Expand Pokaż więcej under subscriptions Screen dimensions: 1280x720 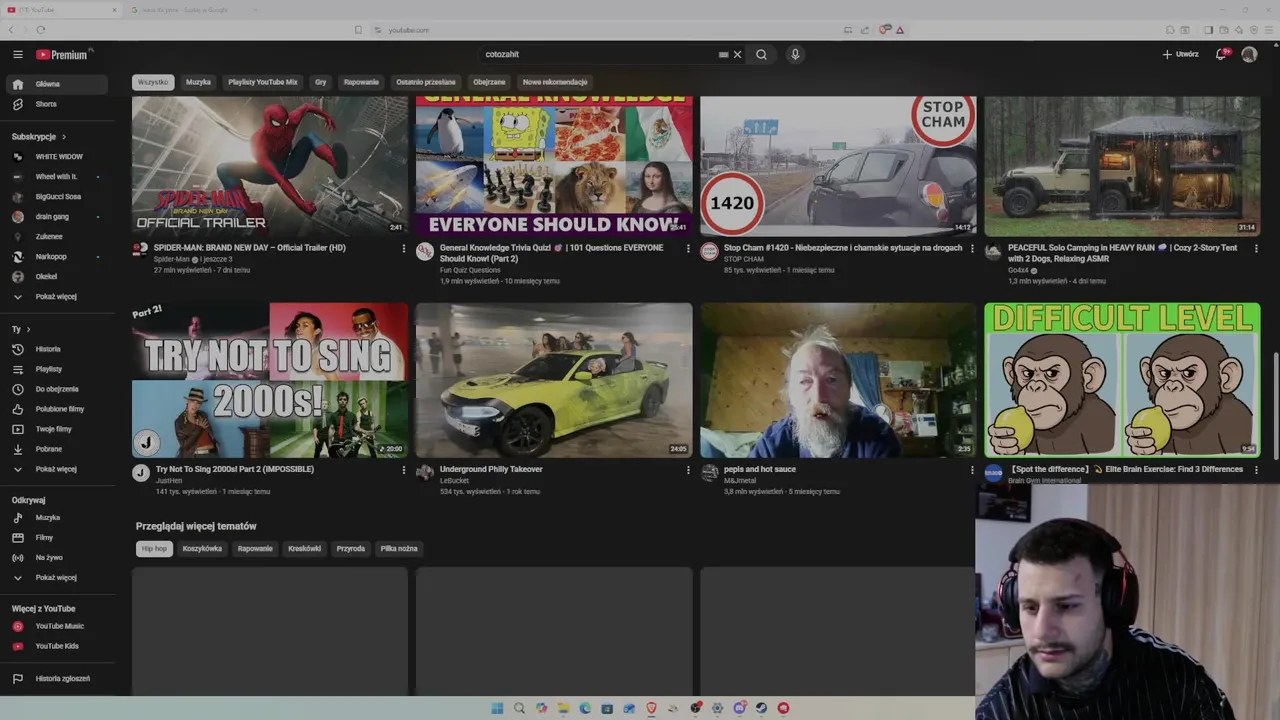[56, 297]
